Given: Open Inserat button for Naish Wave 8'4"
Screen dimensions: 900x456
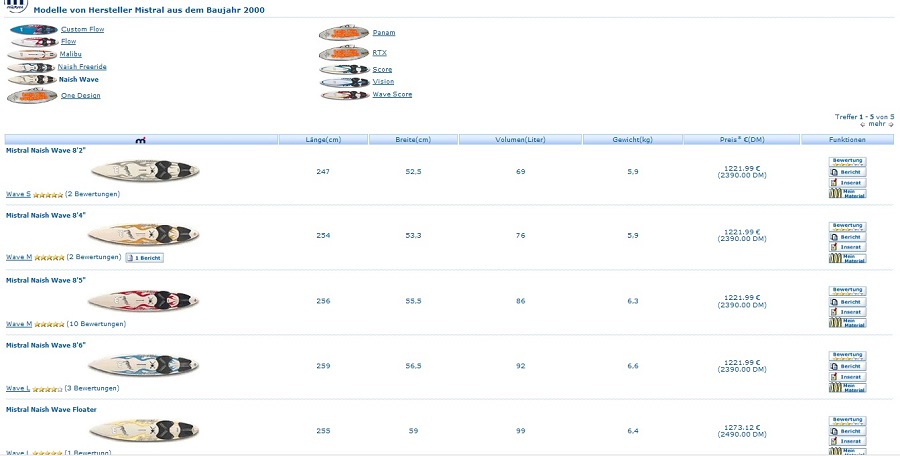Looking at the screenshot, I should coord(847,247).
